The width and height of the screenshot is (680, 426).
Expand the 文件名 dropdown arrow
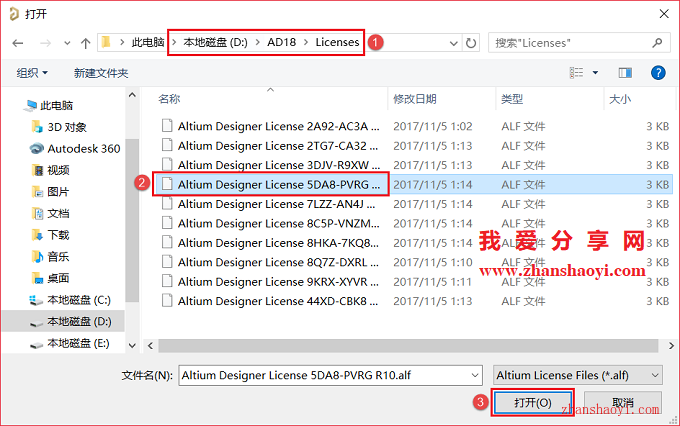point(475,375)
